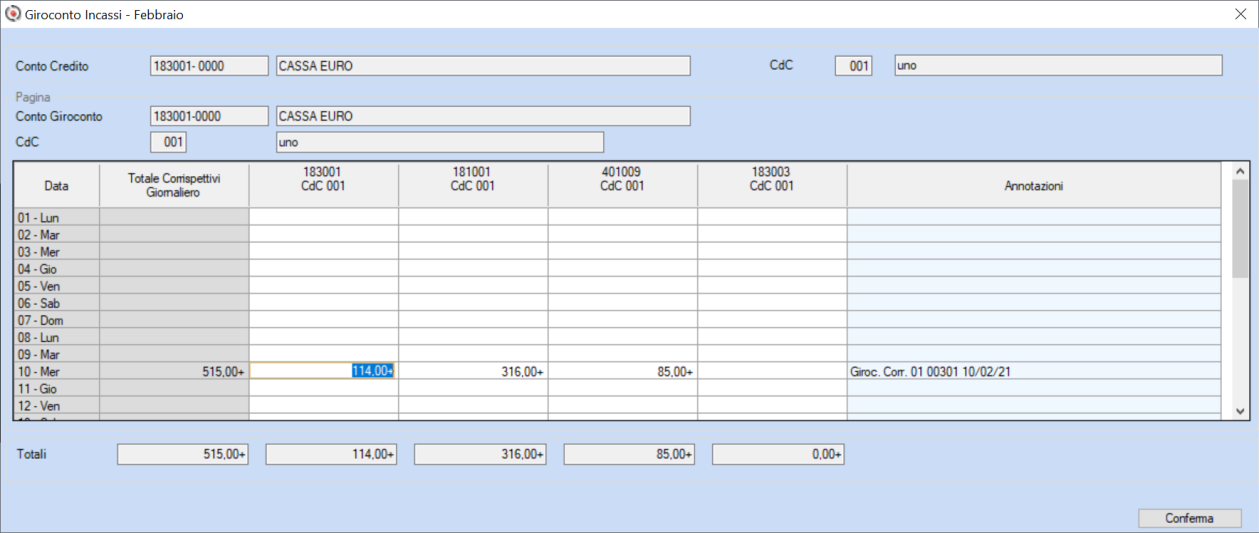Screen dimensions: 1259x533
Task: Click the top CdC description field uno
Action: click(x=1058, y=66)
